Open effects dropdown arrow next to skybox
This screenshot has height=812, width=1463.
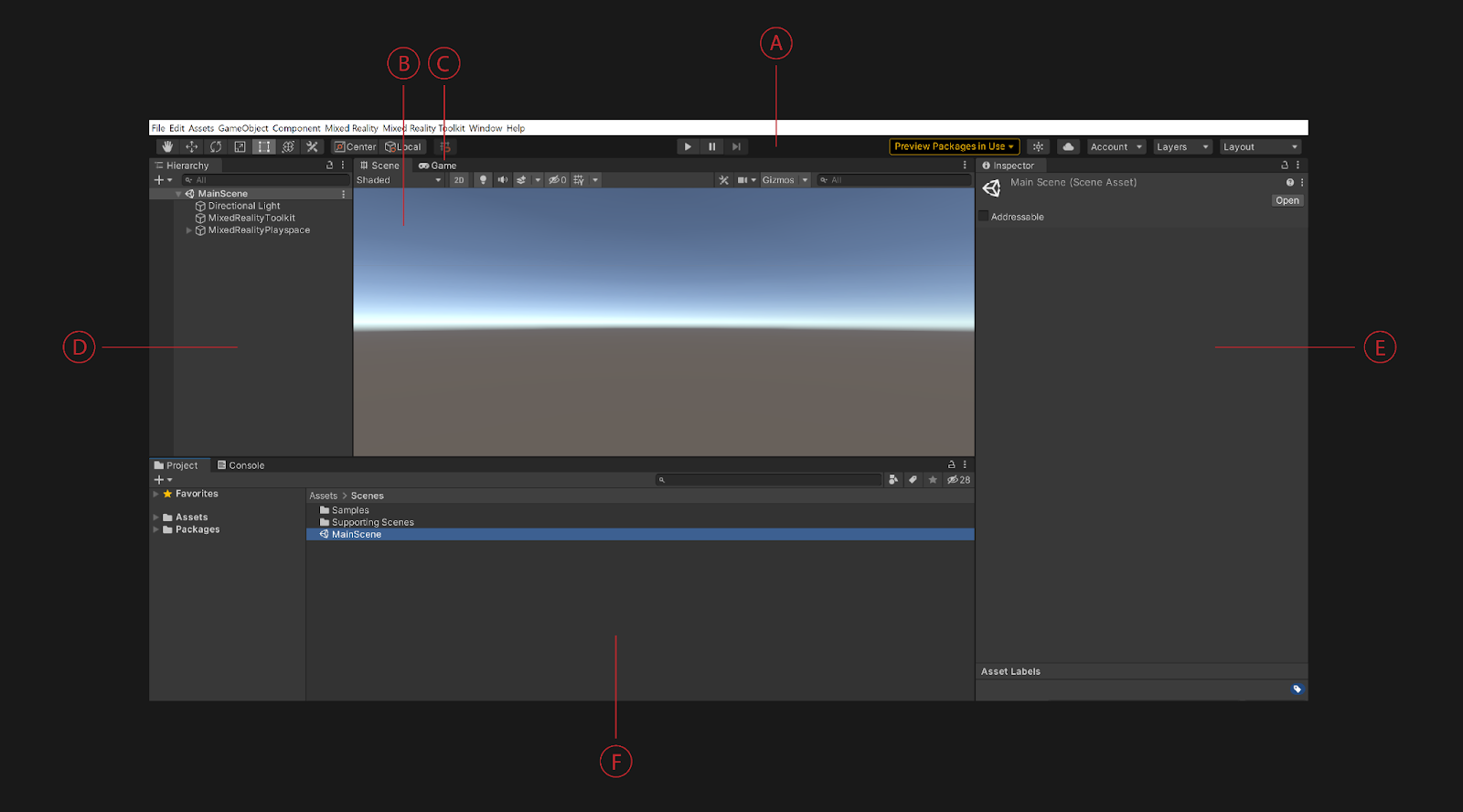pyautogui.click(x=538, y=180)
